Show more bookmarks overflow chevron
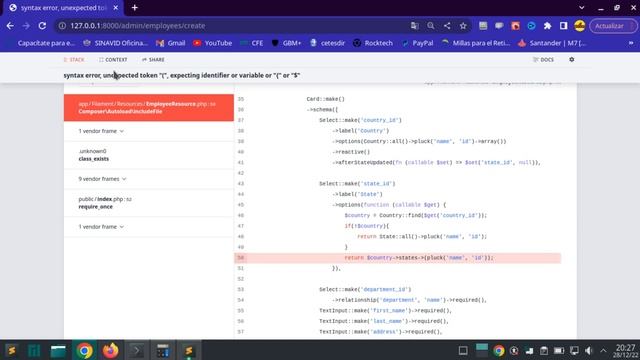This screenshot has width=640, height=360. 631,43
